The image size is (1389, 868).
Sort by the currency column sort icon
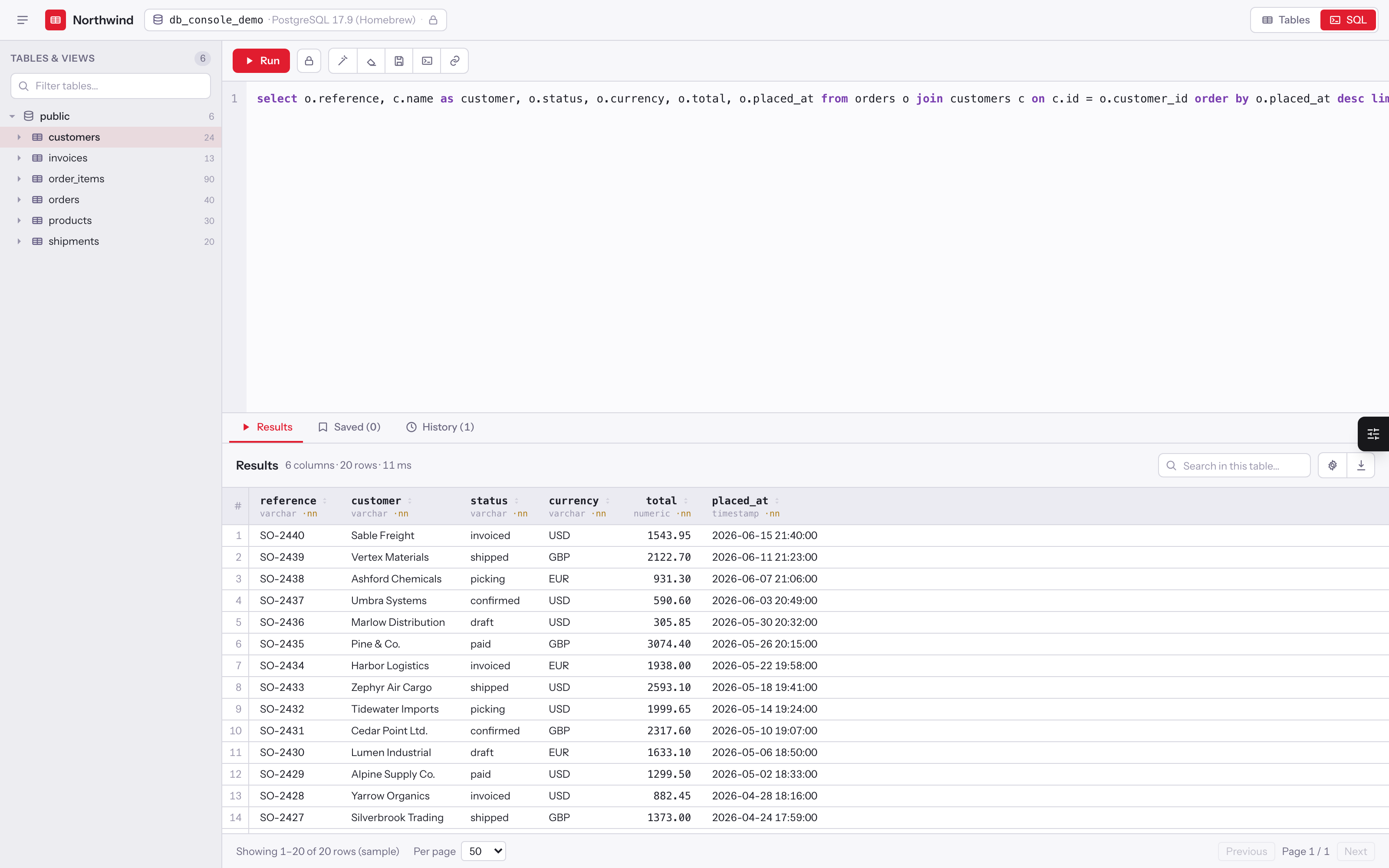pos(607,501)
